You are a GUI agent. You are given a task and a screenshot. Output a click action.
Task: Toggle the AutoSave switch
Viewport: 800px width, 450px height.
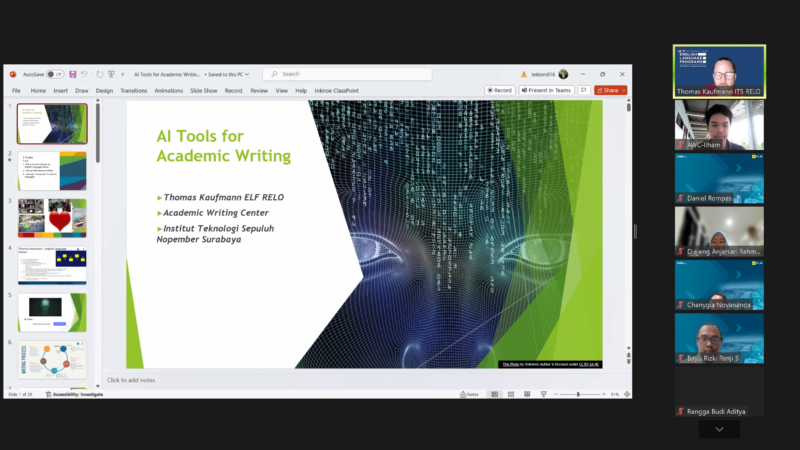(55, 74)
